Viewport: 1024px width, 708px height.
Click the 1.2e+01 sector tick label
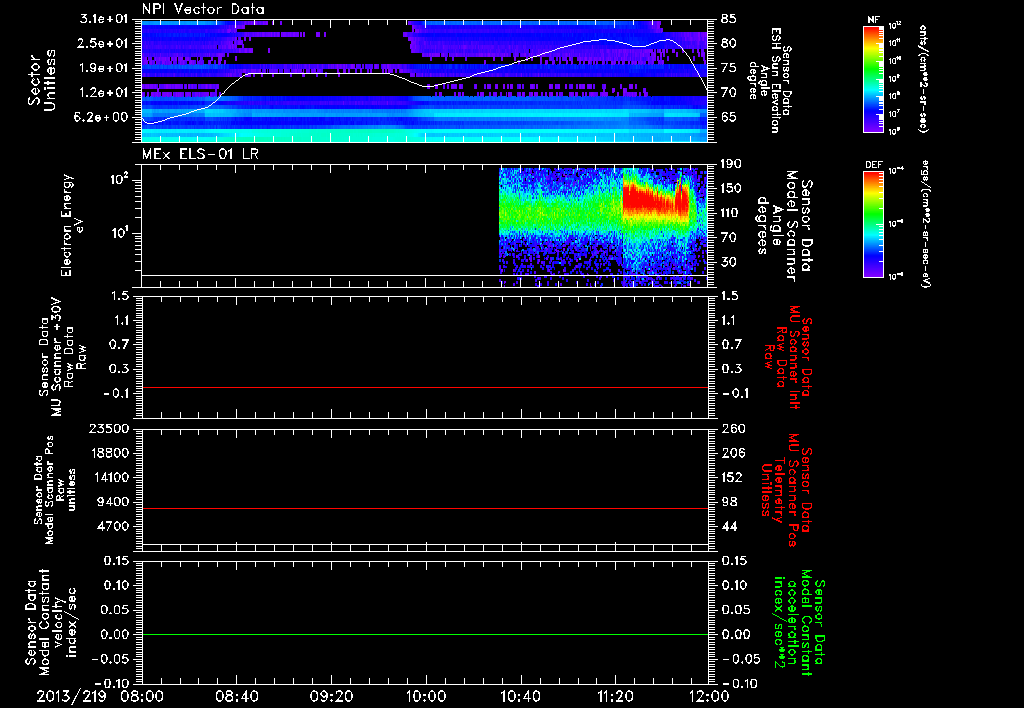(106, 93)
